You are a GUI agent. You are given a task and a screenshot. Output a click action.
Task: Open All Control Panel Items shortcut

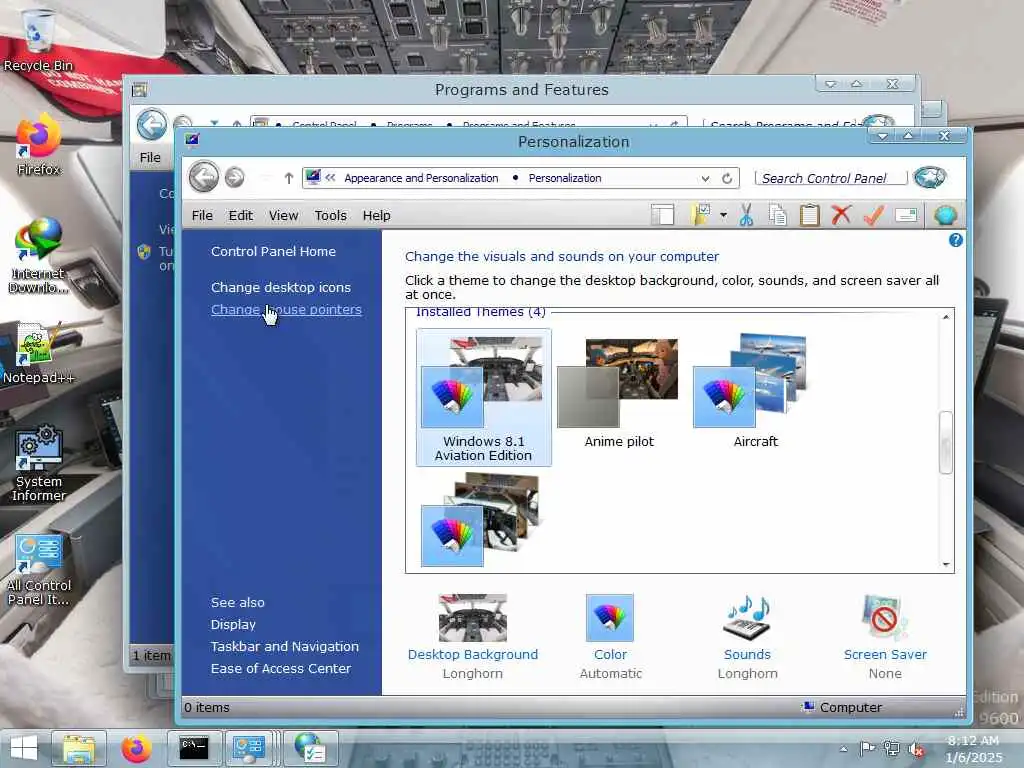click(x=39, y=569)
